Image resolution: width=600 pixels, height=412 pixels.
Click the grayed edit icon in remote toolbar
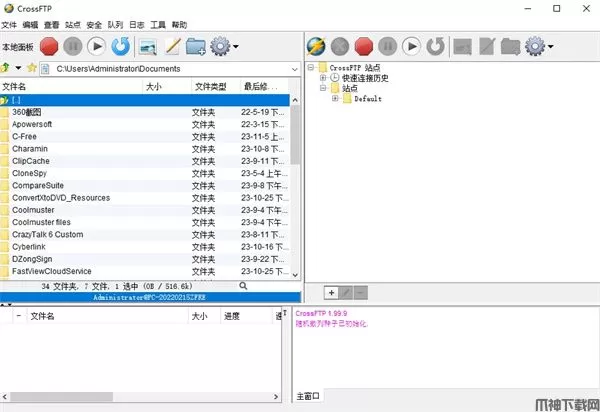(x=487, y=47)
